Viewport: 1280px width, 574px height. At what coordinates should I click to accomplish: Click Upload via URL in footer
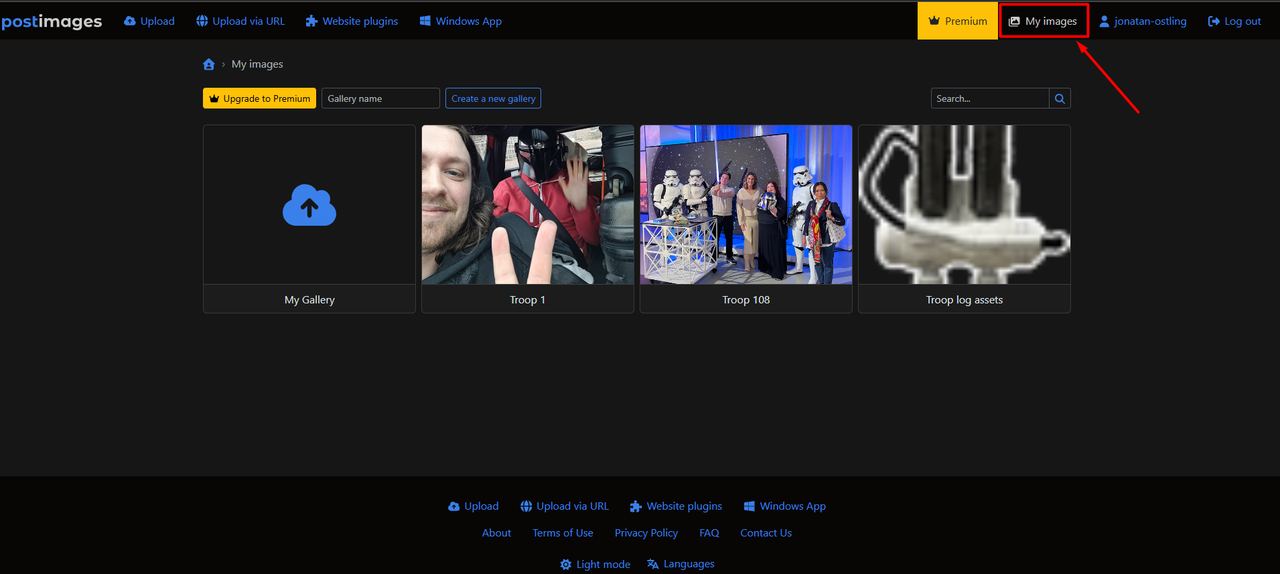point(564,506)
